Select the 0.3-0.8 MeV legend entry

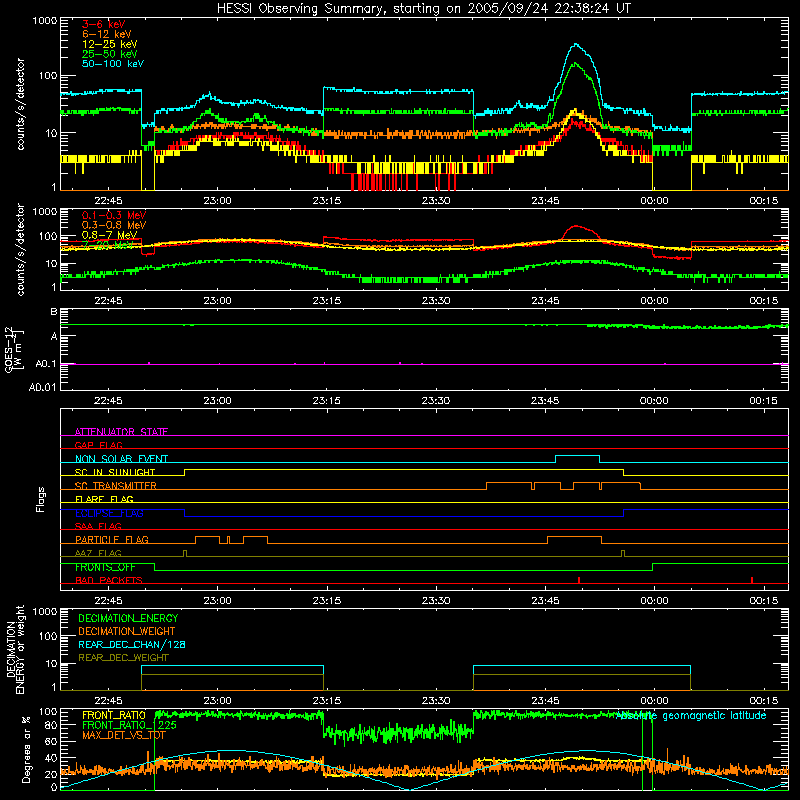(x=114, y=225)
